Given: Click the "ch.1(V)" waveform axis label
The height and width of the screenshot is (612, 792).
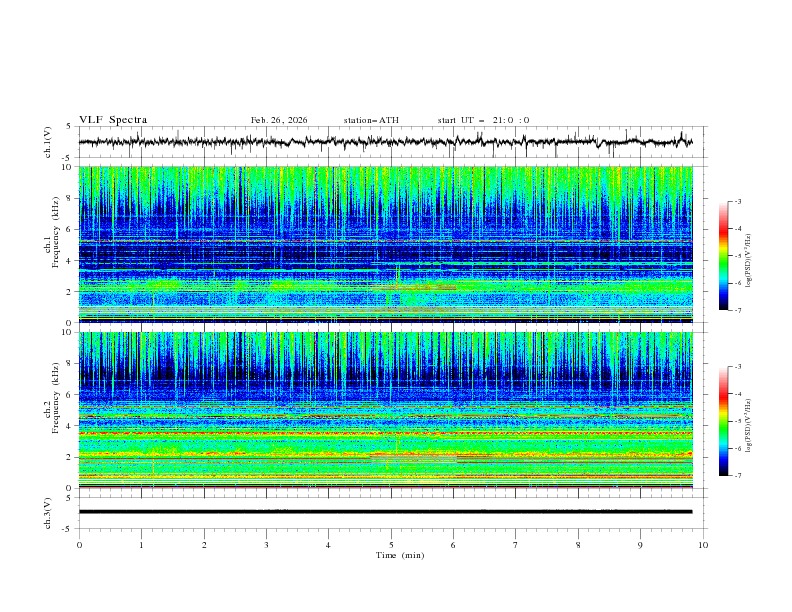Looking at the screenshot, I should click(48, 142).
